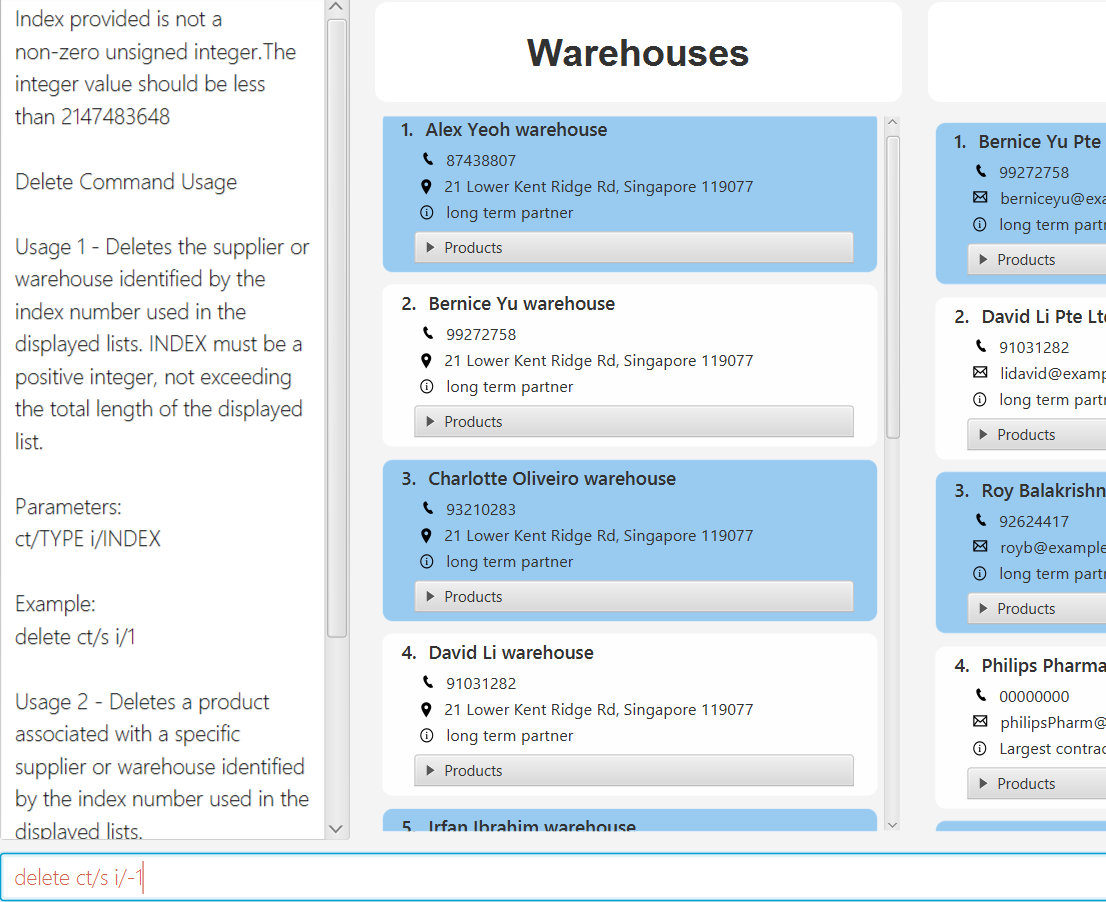Image resolution: width=1106 pixels, height=902 pixels.
Task: Click lidavid@example email text
Action: coord(1052,374)
